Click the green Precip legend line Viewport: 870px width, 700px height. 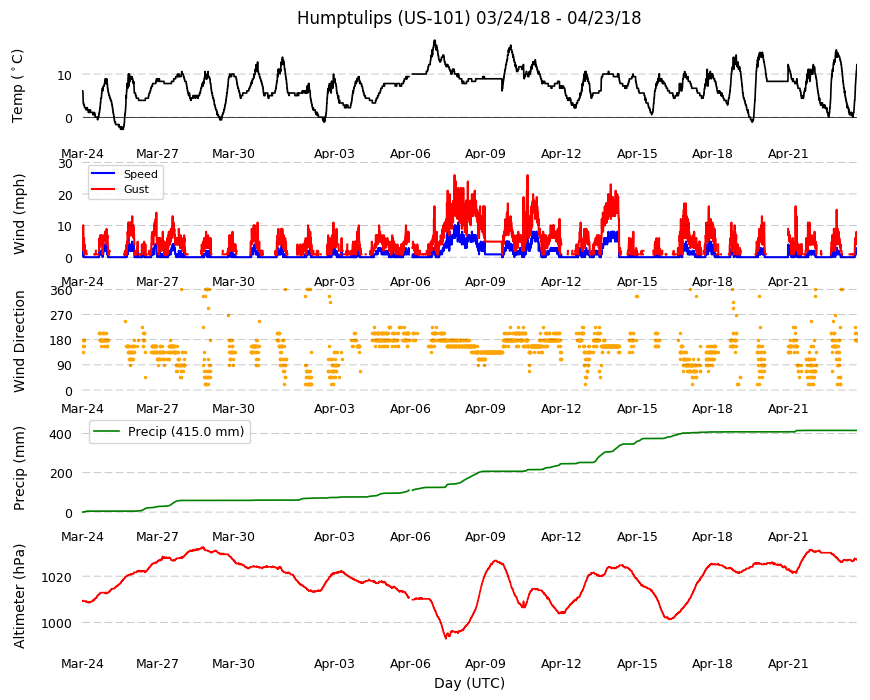(107, 432)
